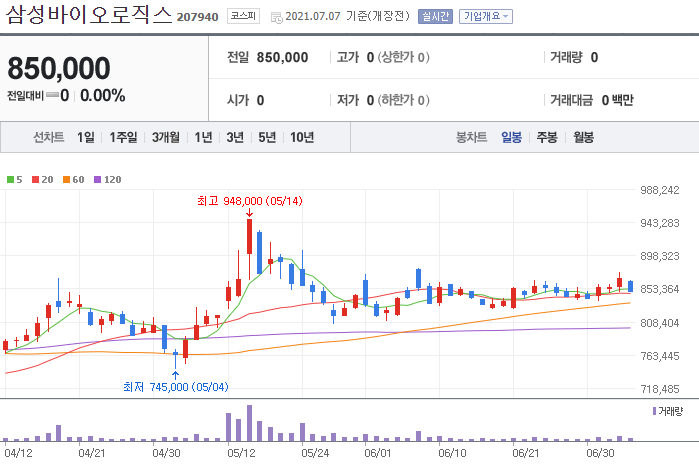The image size is (699, 468).
Task: Click the stock name 삼성바이오로직스
Action: click(89, 14)
